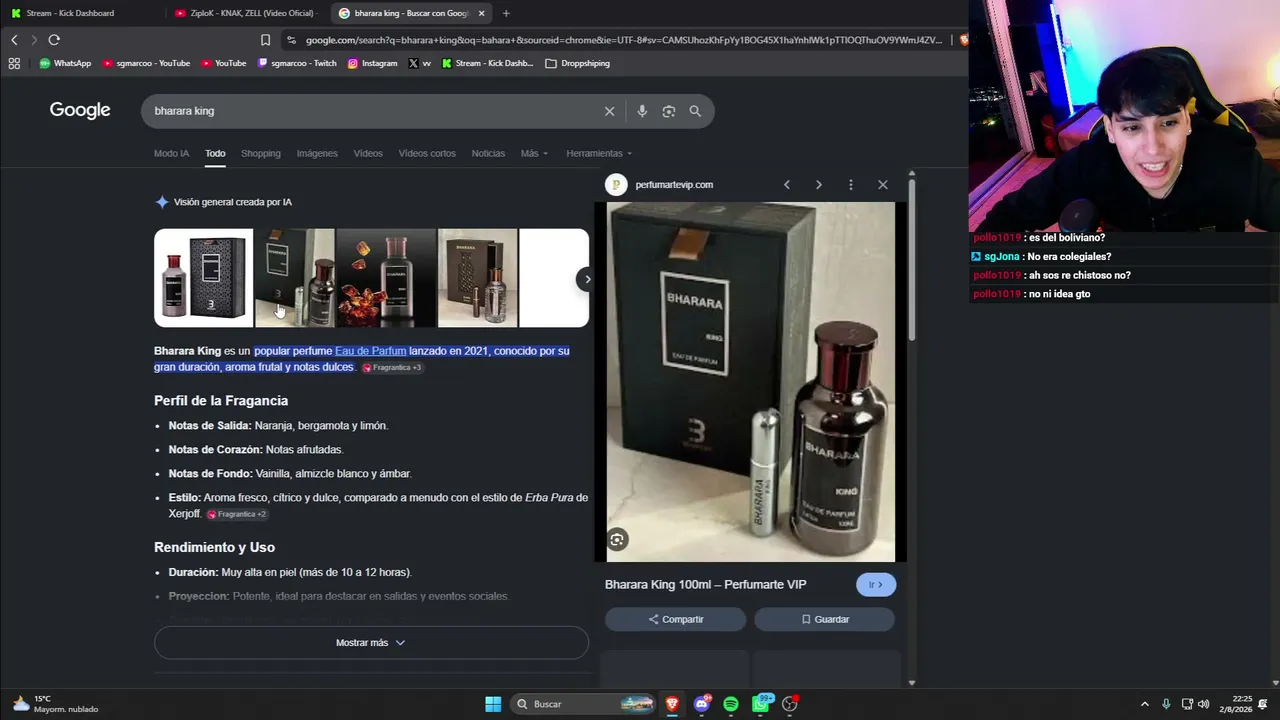The width and height of the screenshot is (1280, 720).
Task: Show next image in preview panel
Action: 818,184
